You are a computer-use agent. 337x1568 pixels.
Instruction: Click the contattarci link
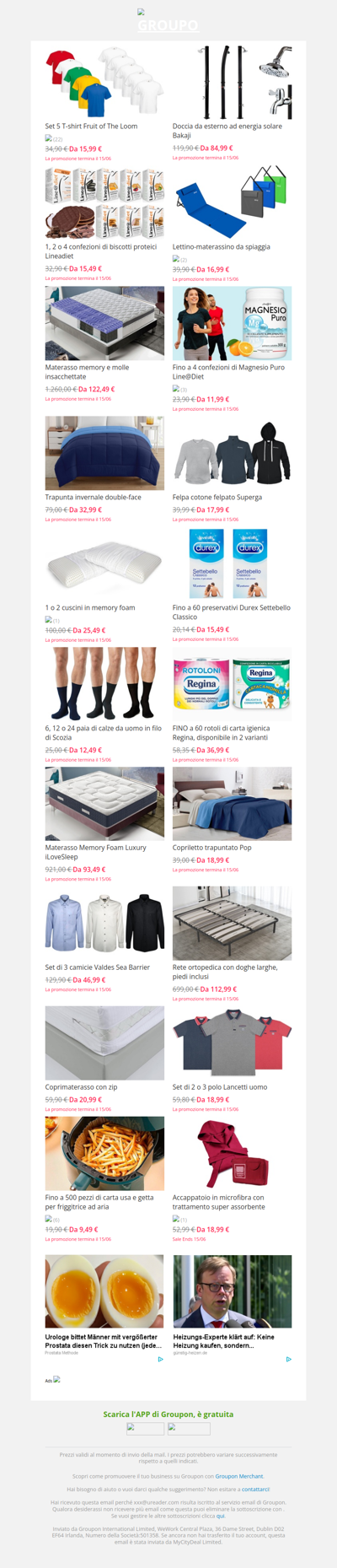[x=256, y=1490]
